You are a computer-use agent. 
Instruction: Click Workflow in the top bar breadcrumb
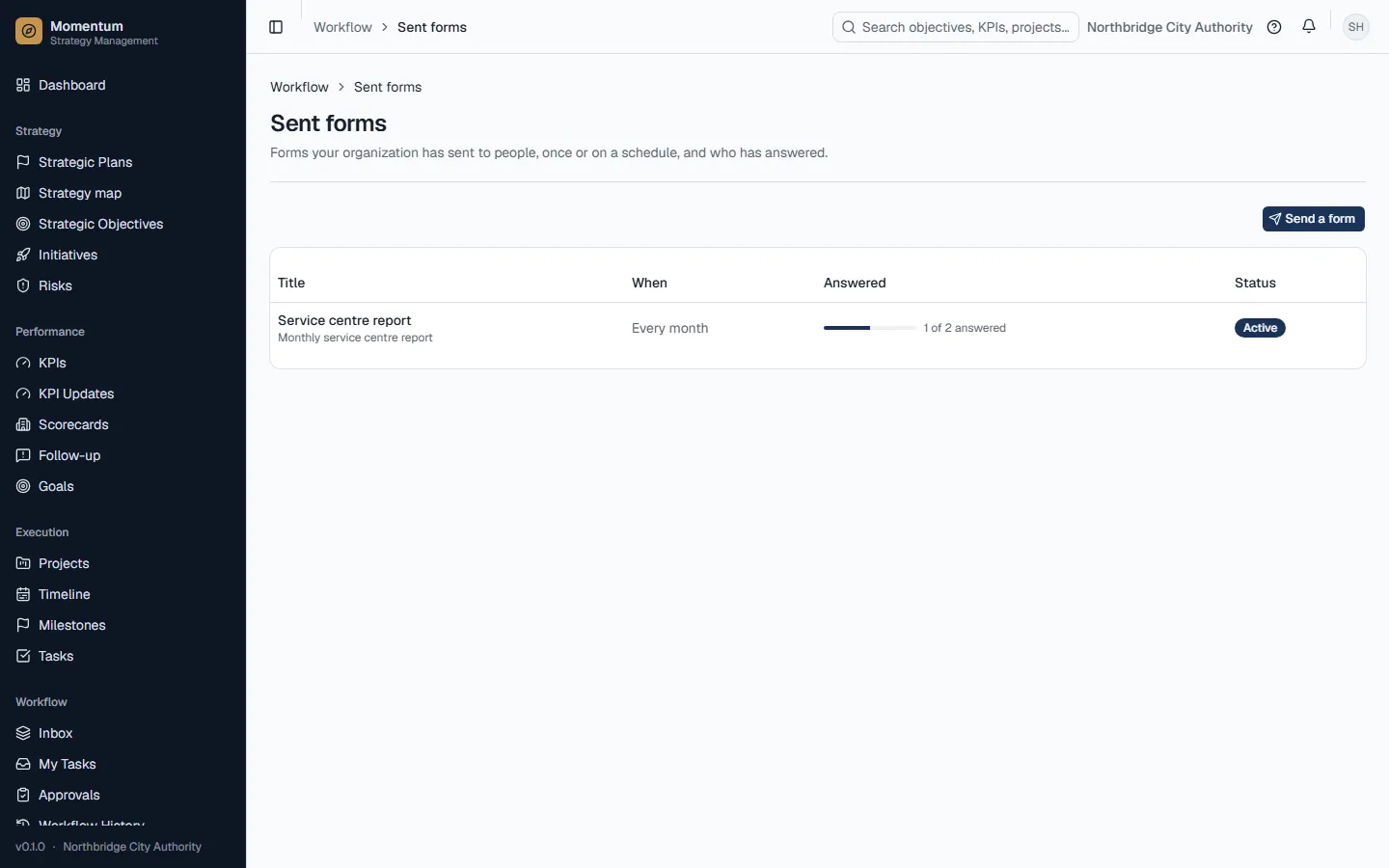(x=342, y=27)
